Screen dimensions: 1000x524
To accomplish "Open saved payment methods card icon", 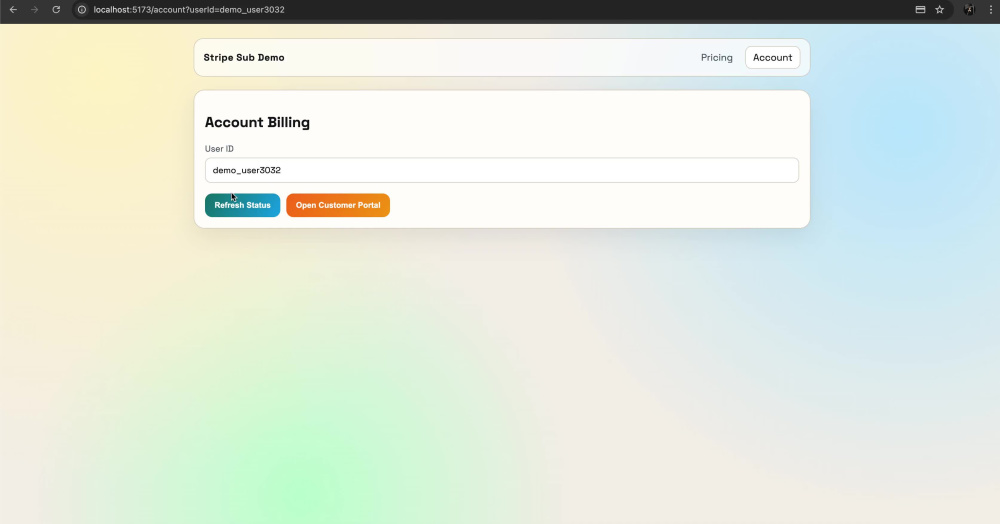I will point(920,10).
